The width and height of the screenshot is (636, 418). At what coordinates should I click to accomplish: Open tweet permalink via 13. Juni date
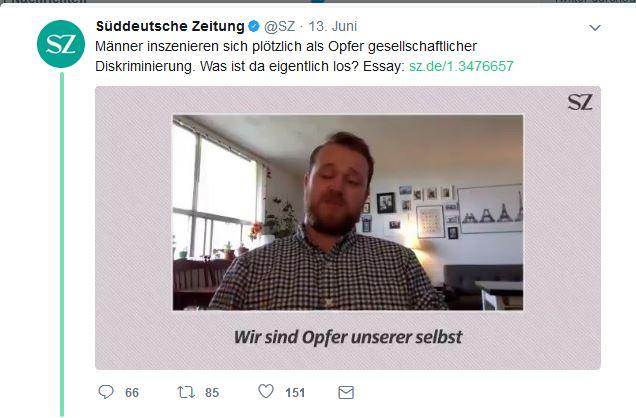point(333,26)
